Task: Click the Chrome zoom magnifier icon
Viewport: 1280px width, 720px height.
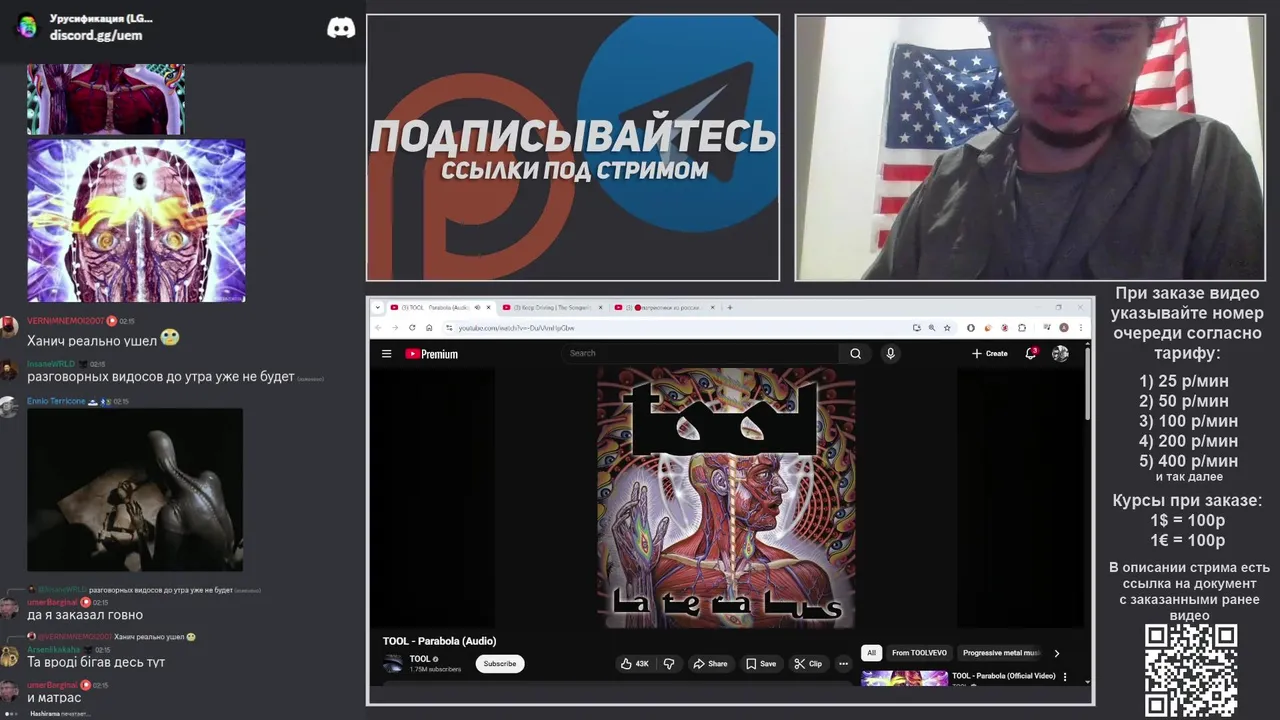Action: 932,327
